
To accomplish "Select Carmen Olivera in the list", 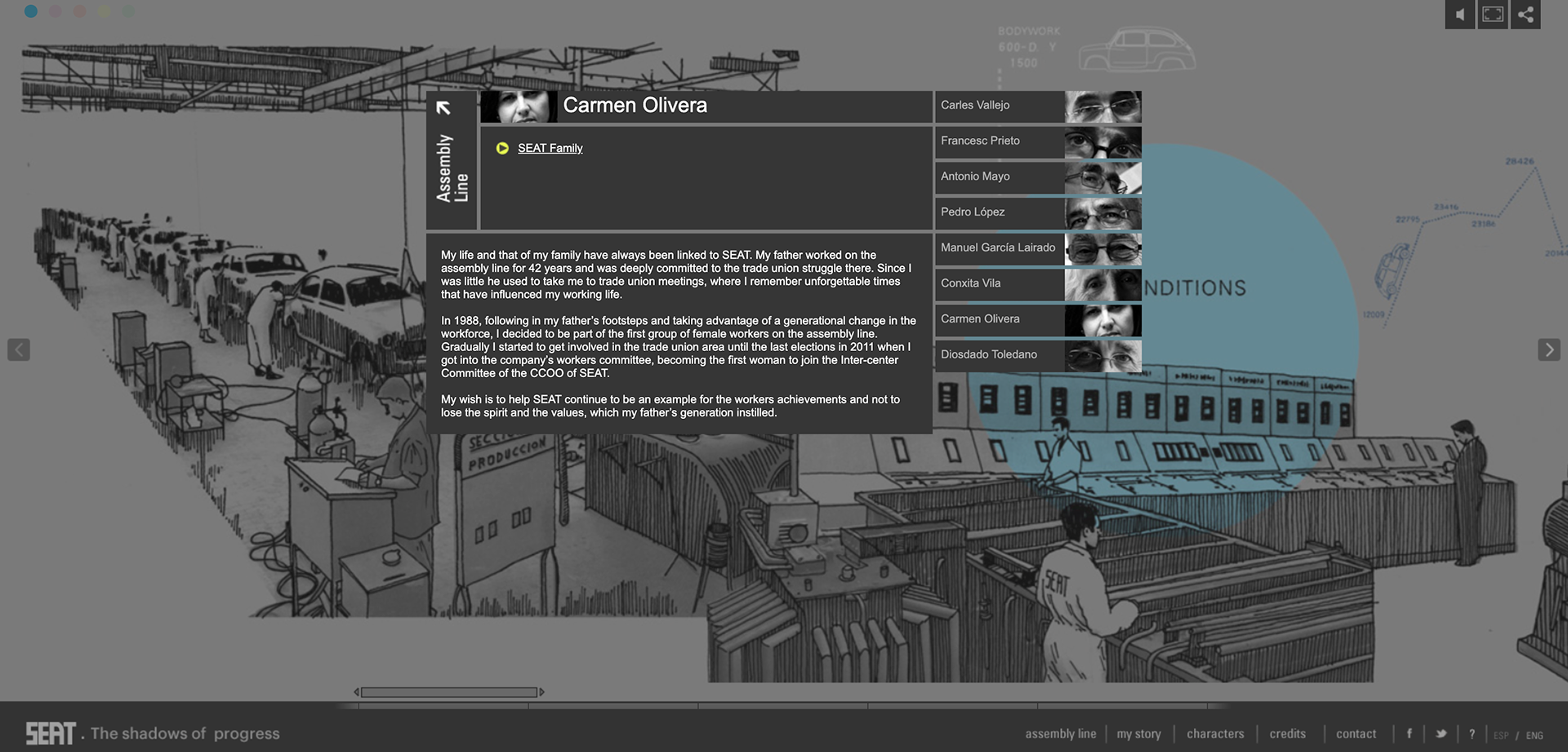I will [x=1038, y=320].
